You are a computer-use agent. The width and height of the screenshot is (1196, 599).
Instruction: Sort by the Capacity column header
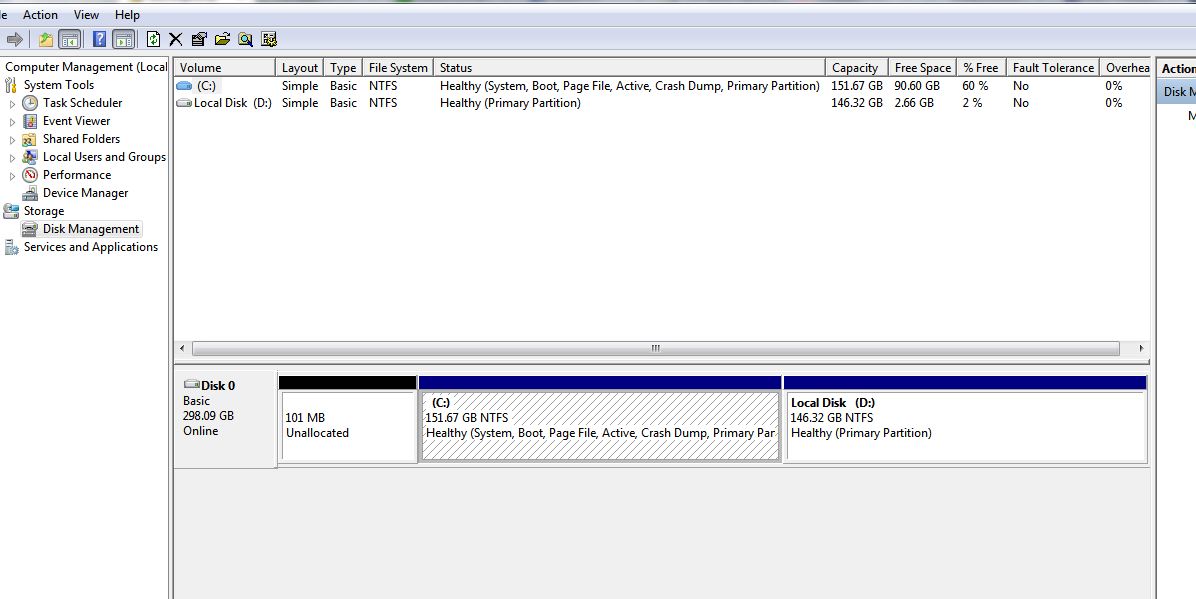pos(857,67)
